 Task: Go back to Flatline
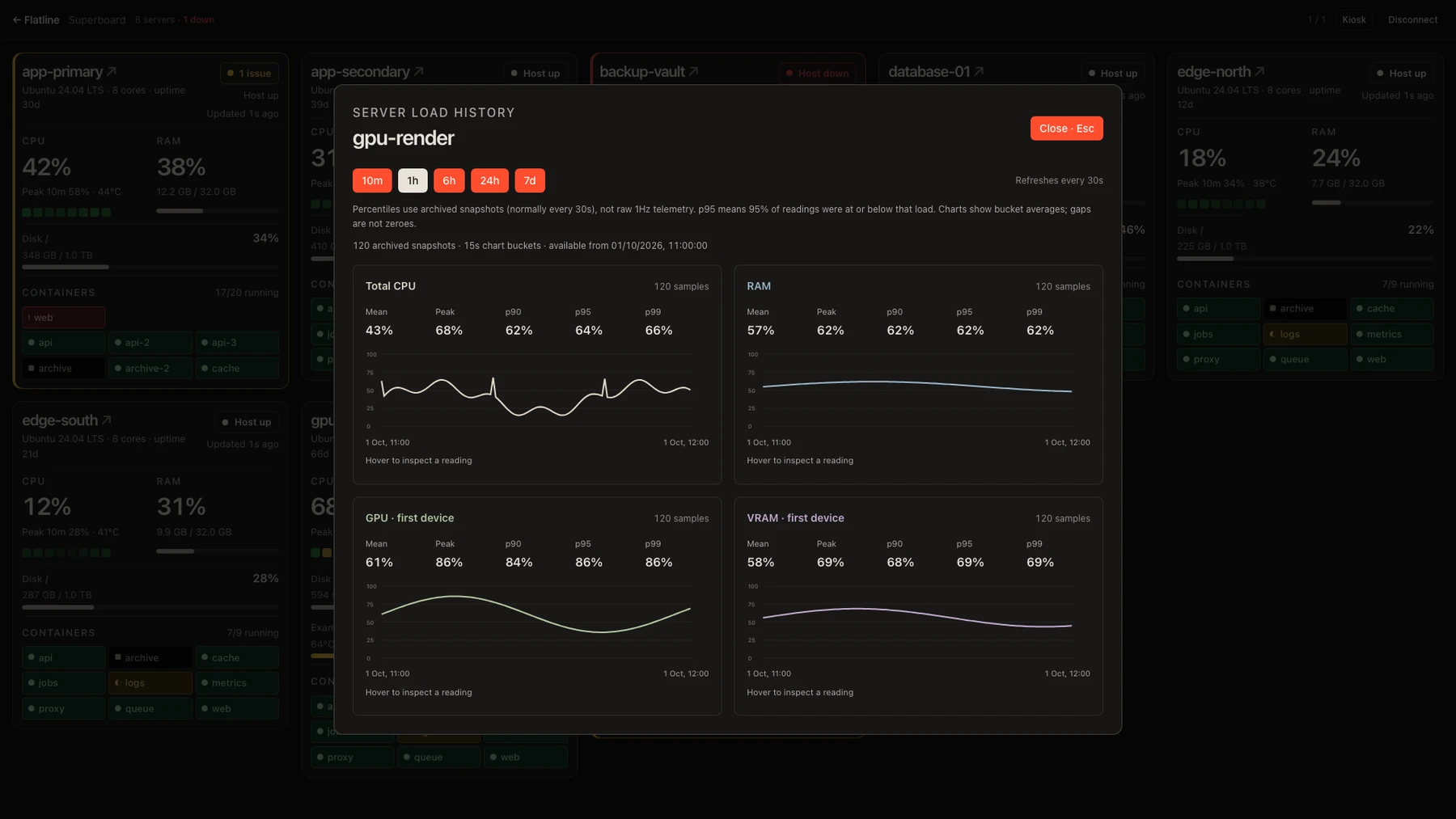coord(36,19)
